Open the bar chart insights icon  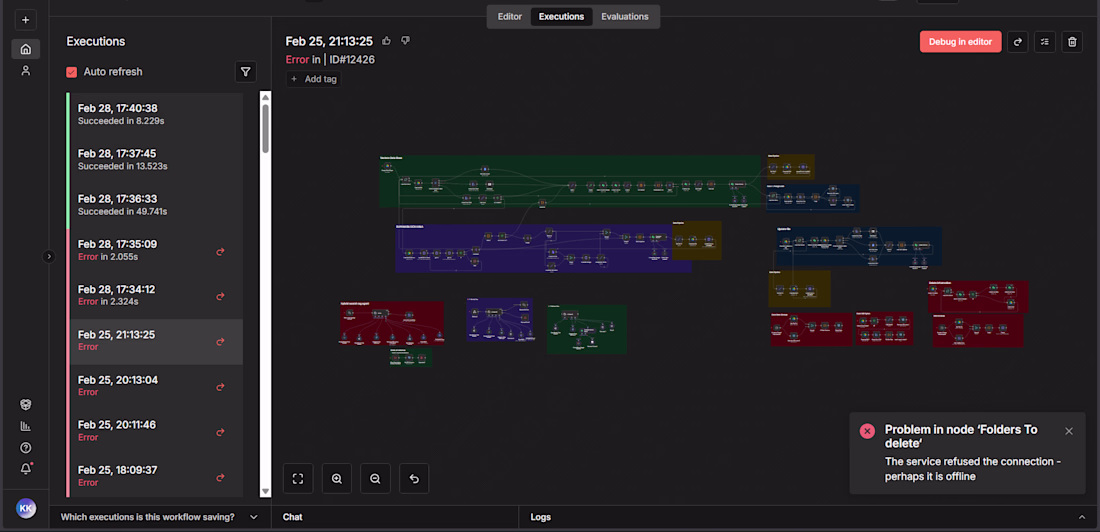pos(25,426)
